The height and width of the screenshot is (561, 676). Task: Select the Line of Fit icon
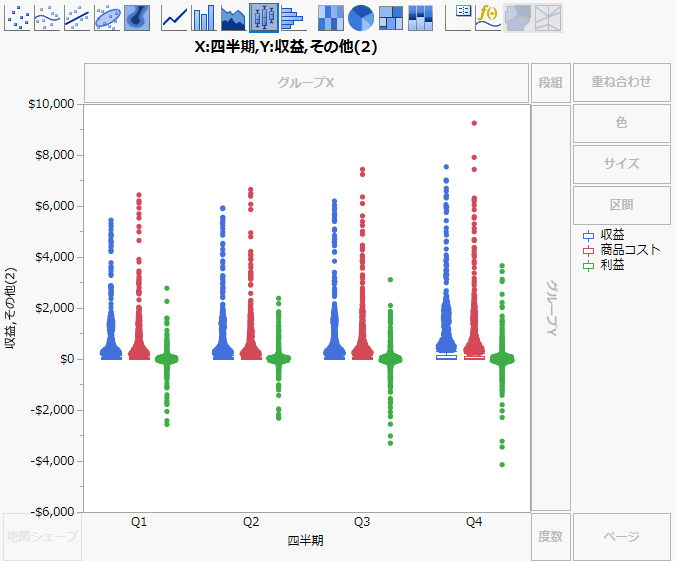pyautogui.click(x=77, y=17)
